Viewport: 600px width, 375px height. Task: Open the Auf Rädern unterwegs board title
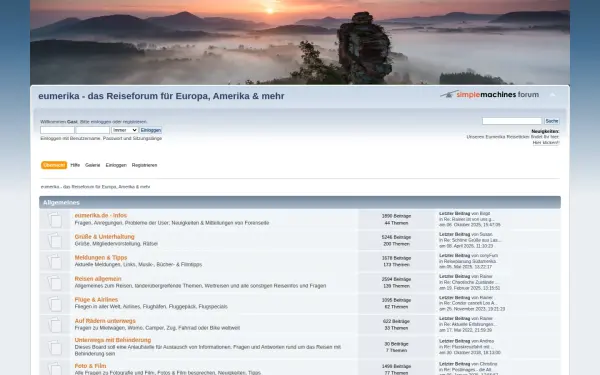tap(105, 321)
